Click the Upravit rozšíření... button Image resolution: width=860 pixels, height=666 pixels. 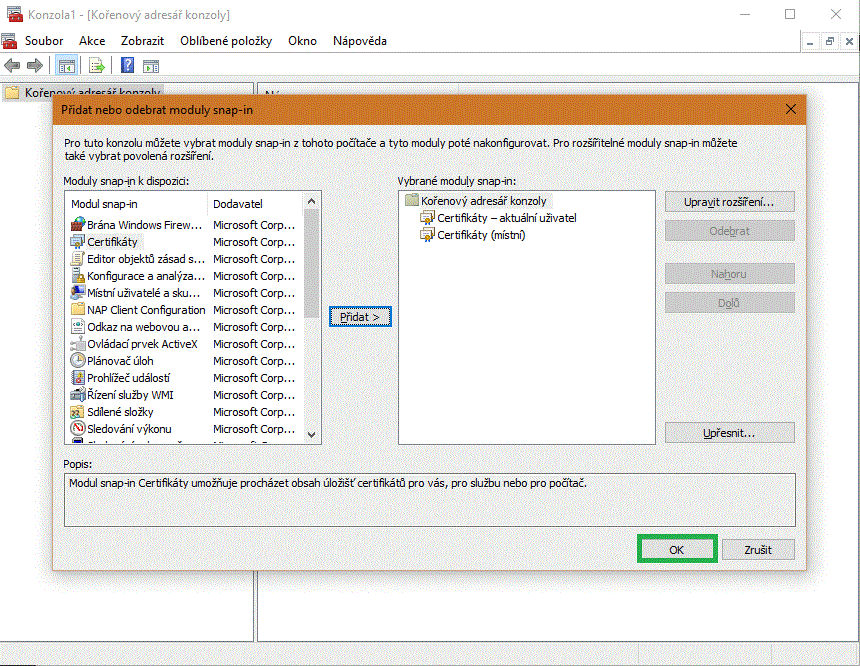coord(729,202)
